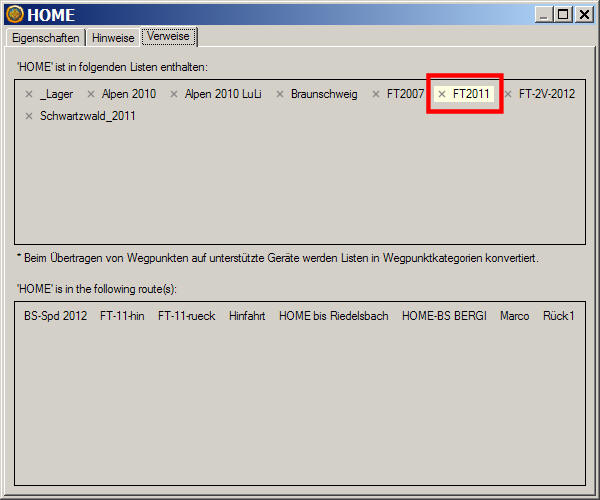Open the Rück1 route

click(x=559, y=316)
